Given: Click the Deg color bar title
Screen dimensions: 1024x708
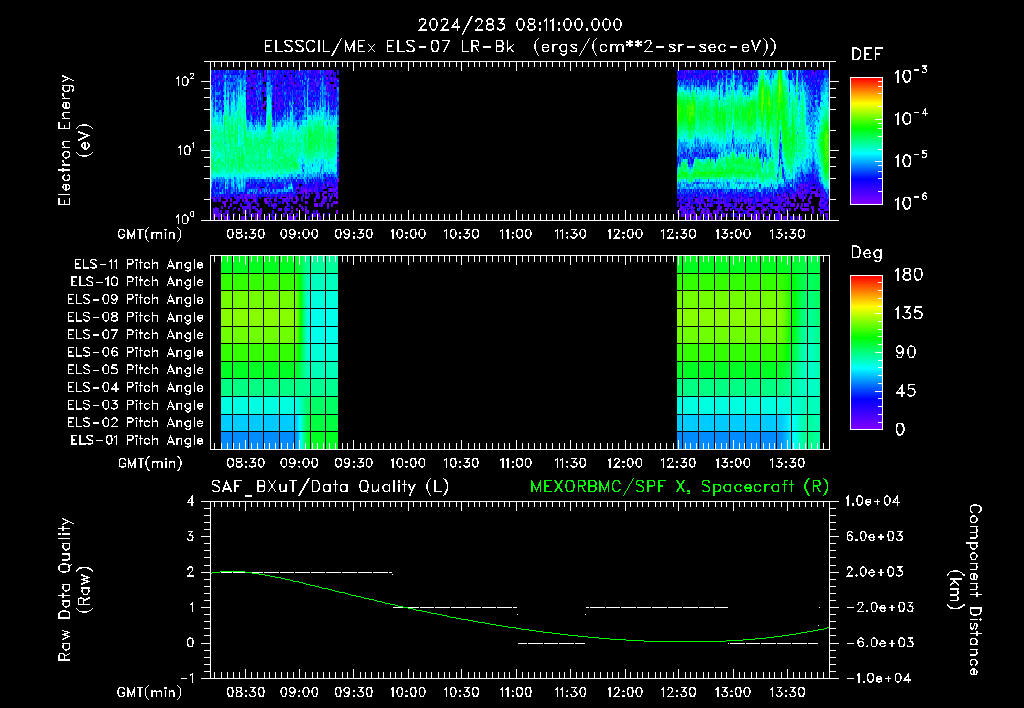Looking at the screenshot, I should tap(867, 253).
